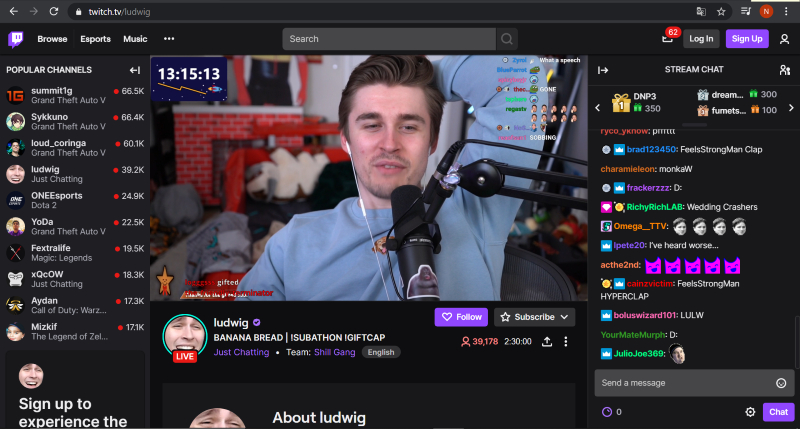Expand the Subscribe dropdown arrow
Screen dimensions: 800x429
click(564, 317)
